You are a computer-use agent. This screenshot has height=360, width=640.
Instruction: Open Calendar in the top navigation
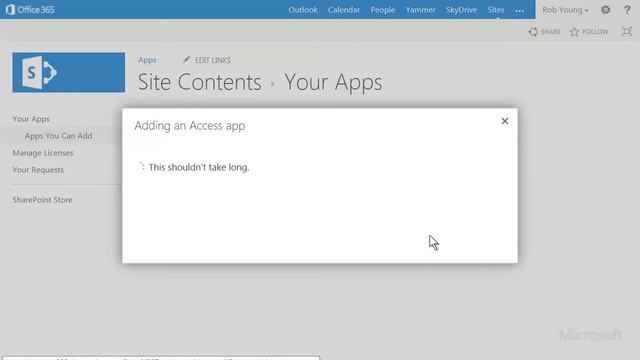[344, 10]
